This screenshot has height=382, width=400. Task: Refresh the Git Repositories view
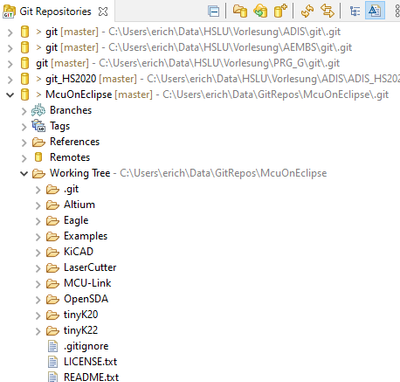(307, 11)
